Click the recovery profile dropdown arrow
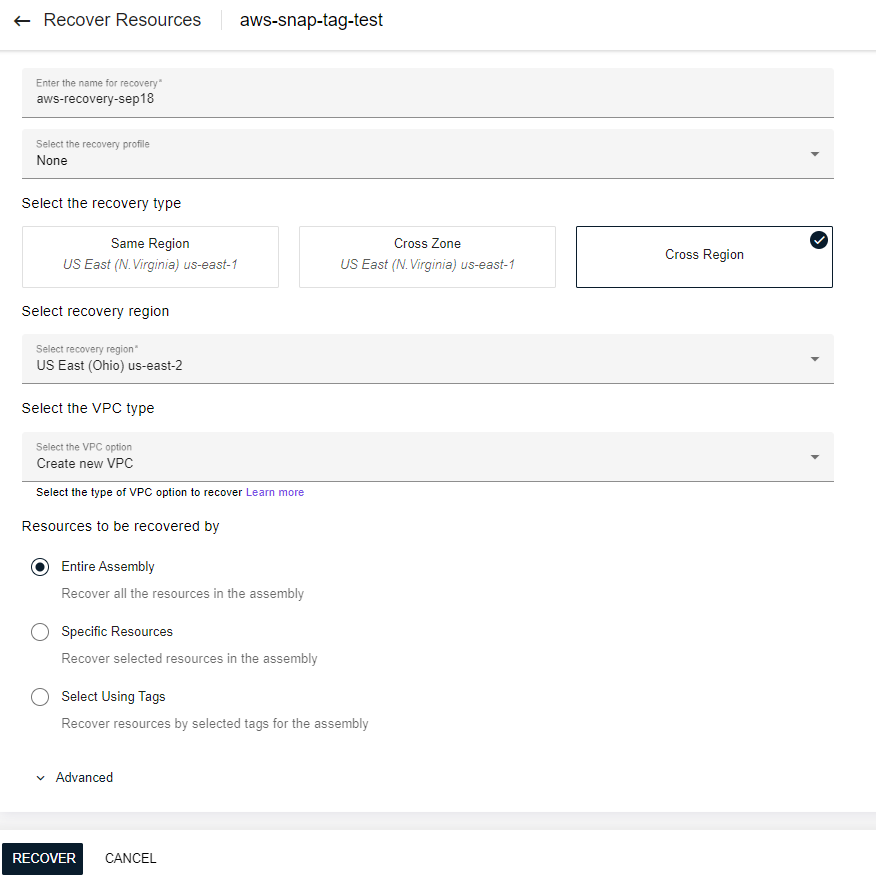 [x=814, y=154]
